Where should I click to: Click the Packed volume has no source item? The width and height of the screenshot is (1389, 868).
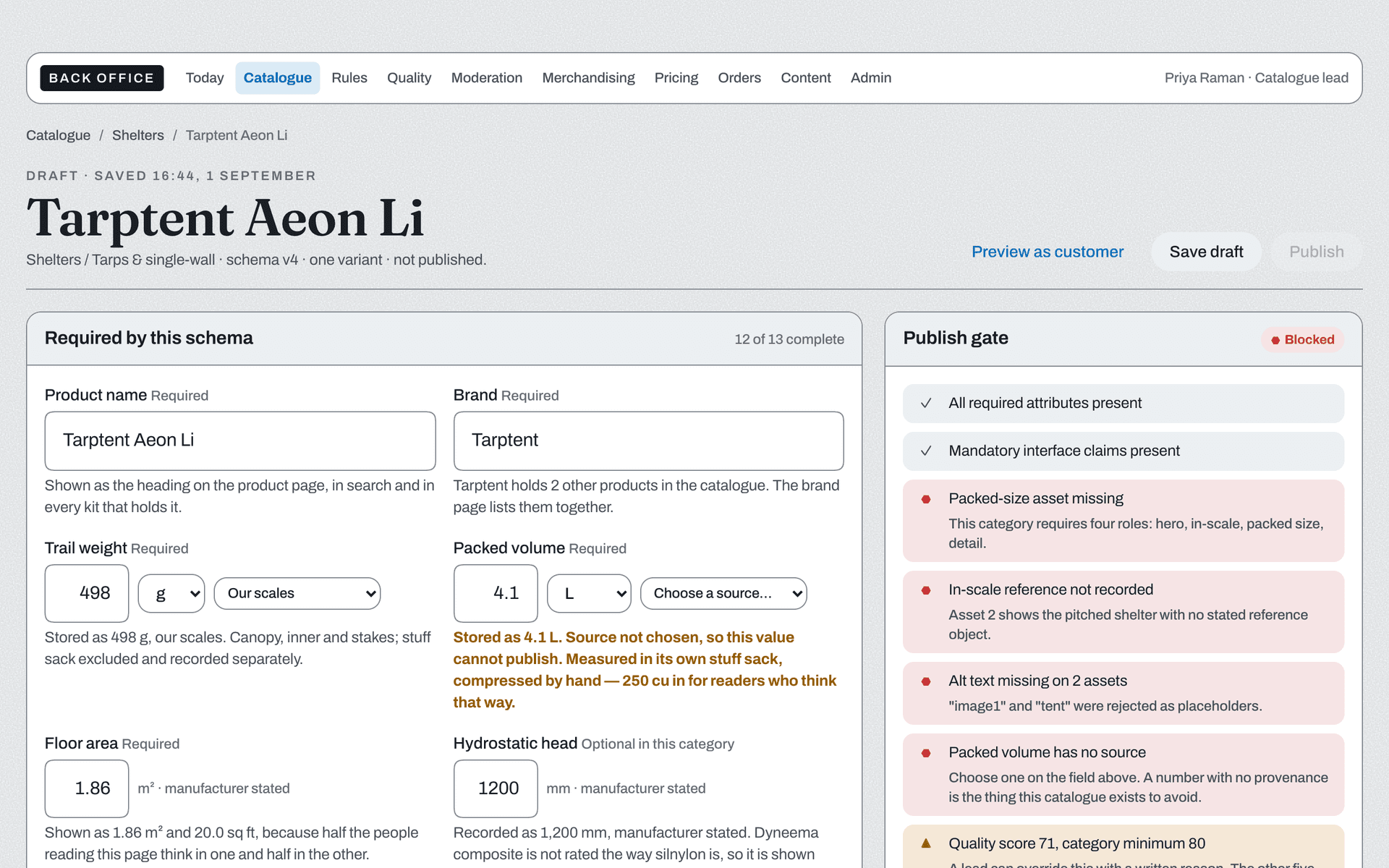[x=1123, y=775]
